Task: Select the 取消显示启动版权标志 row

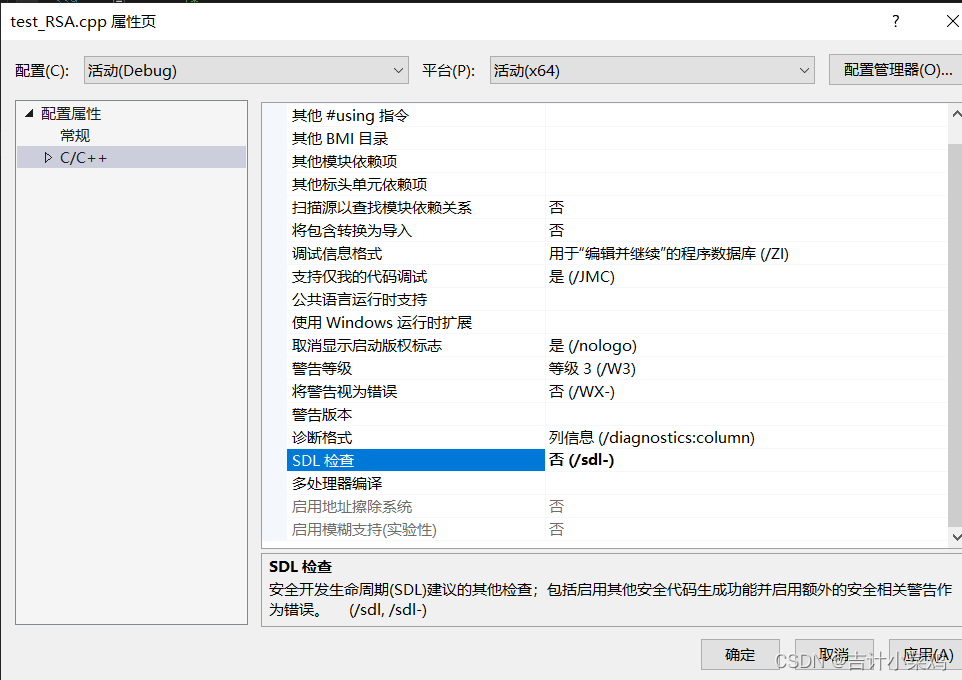Action: pos(400,345)
